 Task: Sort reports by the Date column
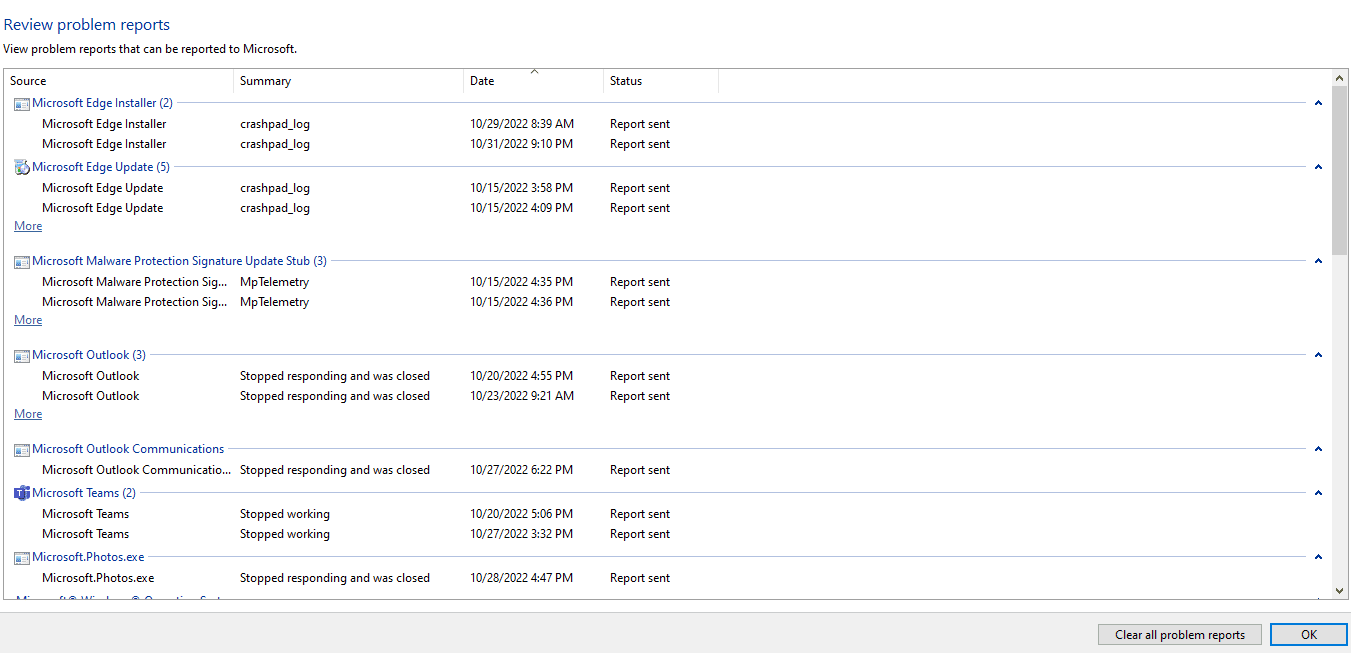coord(533,81)
